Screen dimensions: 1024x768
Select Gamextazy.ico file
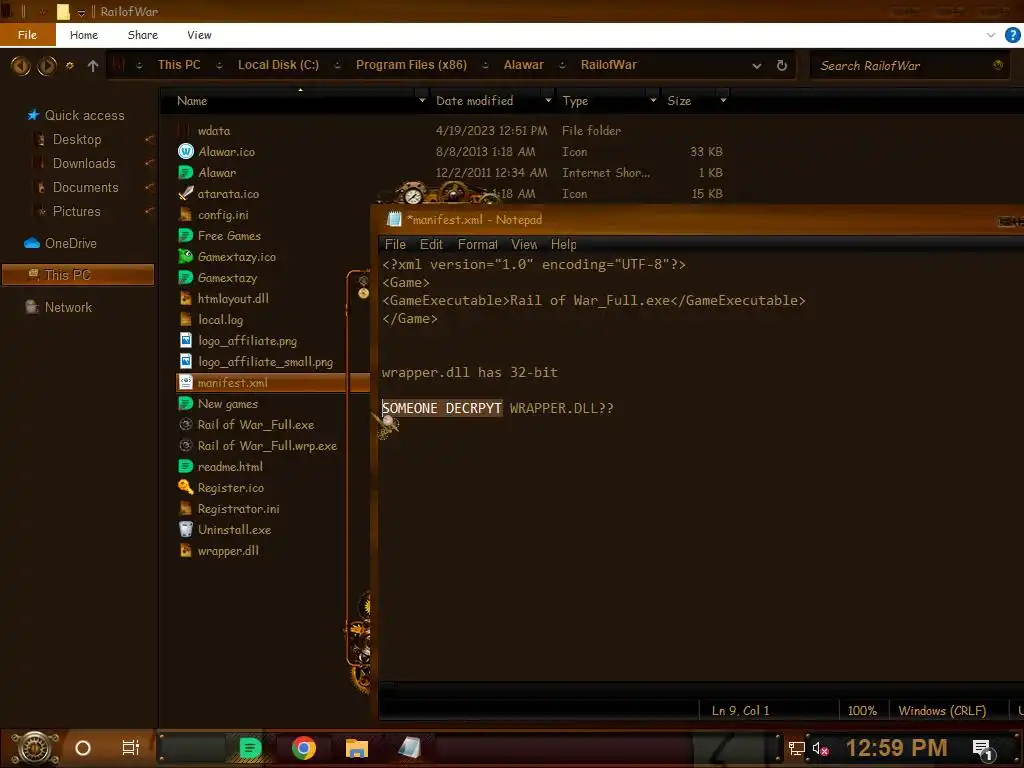pyautogui.click(x=236, y=257)
